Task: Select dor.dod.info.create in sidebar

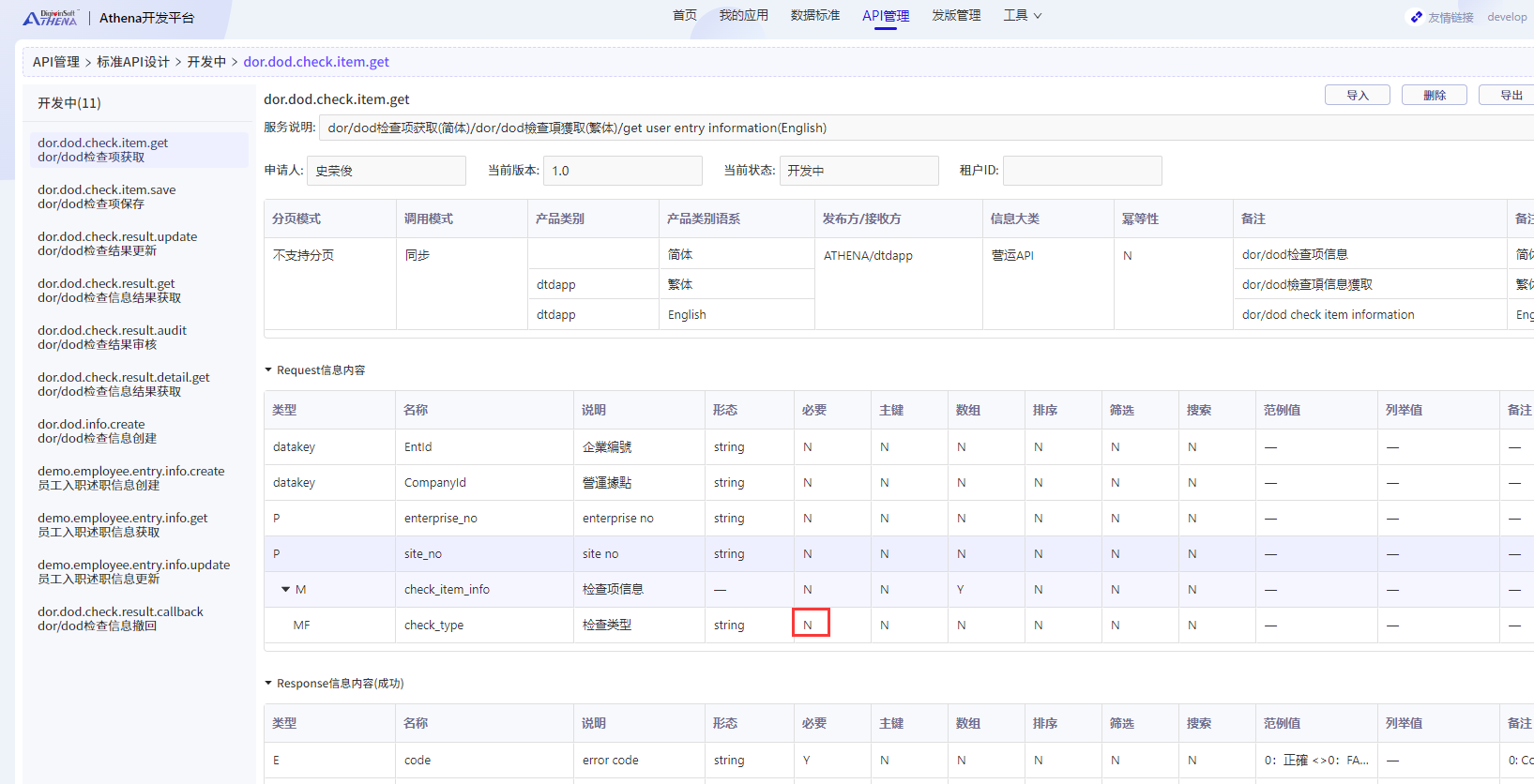Action: (140, 431)
